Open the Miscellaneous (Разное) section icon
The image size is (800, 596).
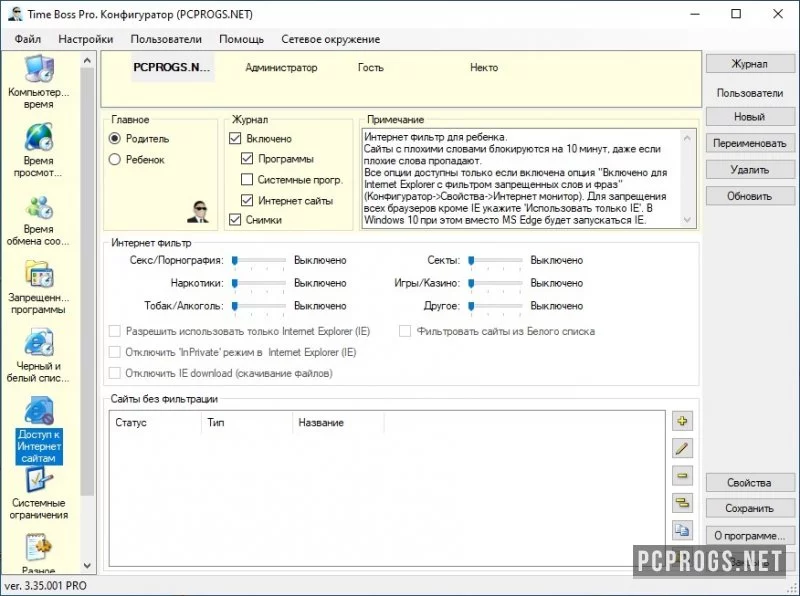pyautogui.click(x=39, y=548)
